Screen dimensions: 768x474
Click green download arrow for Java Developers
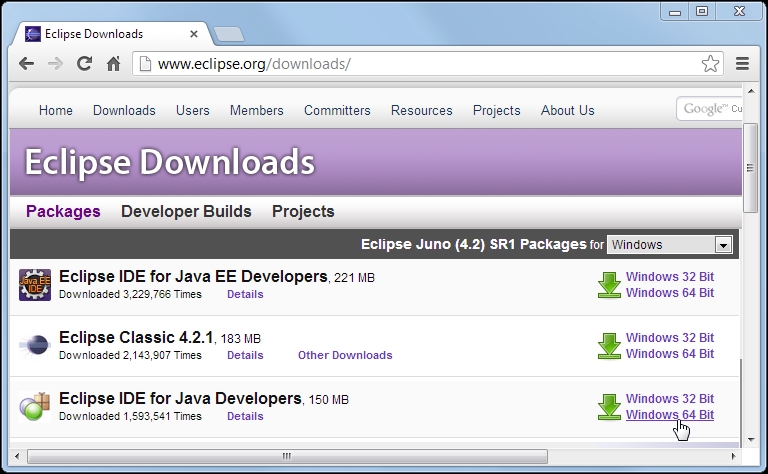[x=609, y=407]
